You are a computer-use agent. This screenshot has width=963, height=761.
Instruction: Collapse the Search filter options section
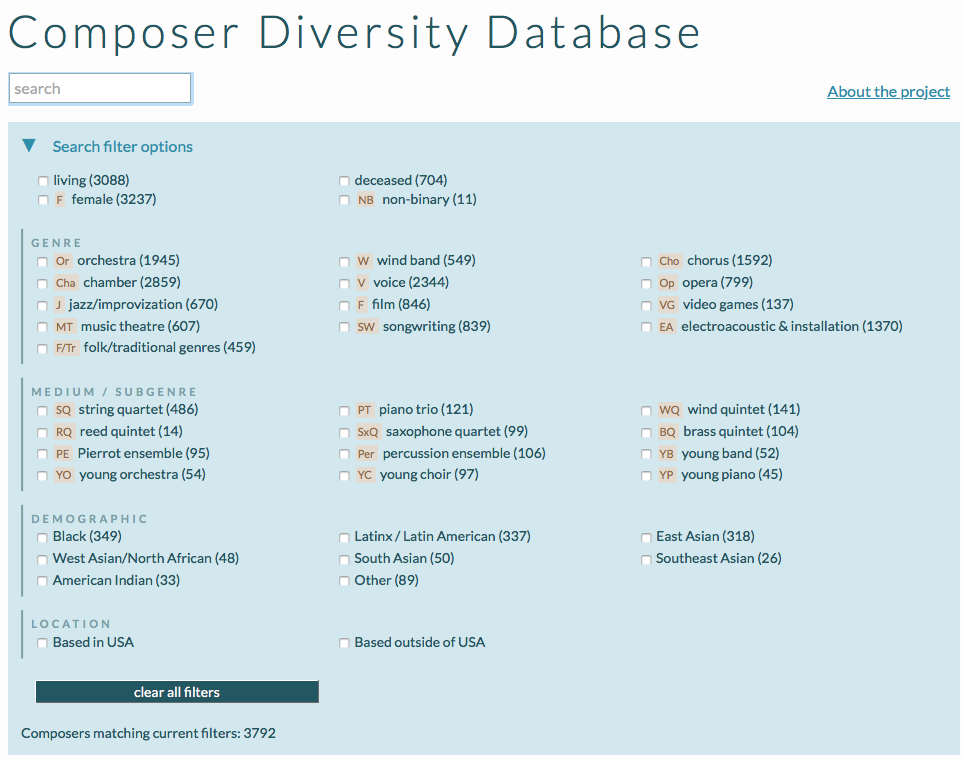pyautogui.click(x=29, y=146)
